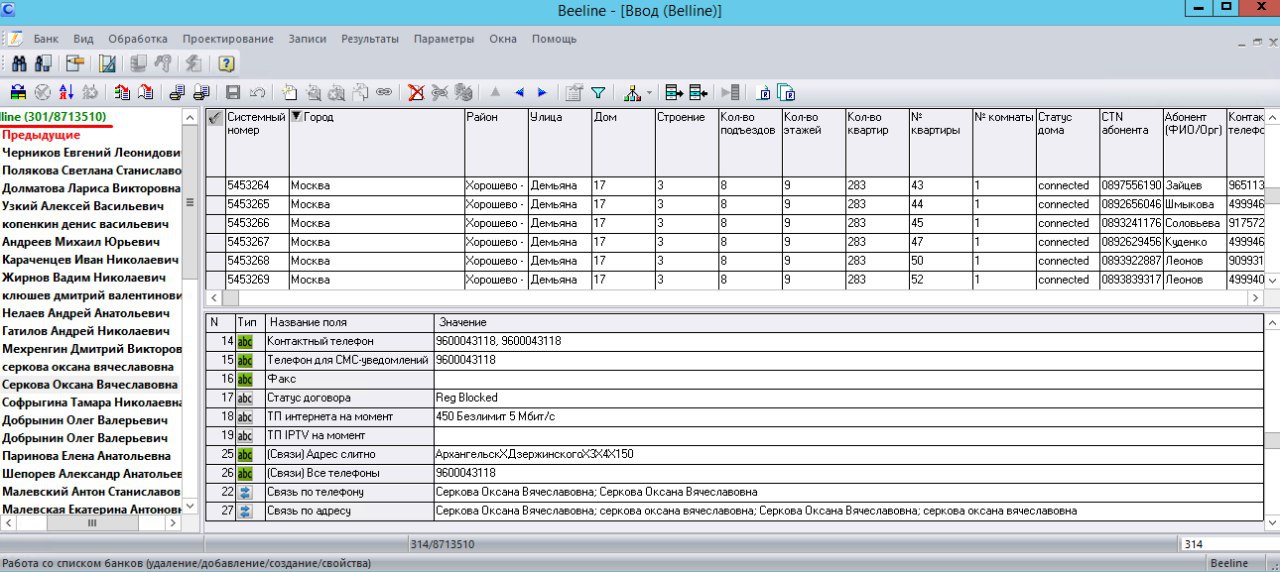
Task: Click the left panel scrollbar up arrow
Action: pos(190,117)
